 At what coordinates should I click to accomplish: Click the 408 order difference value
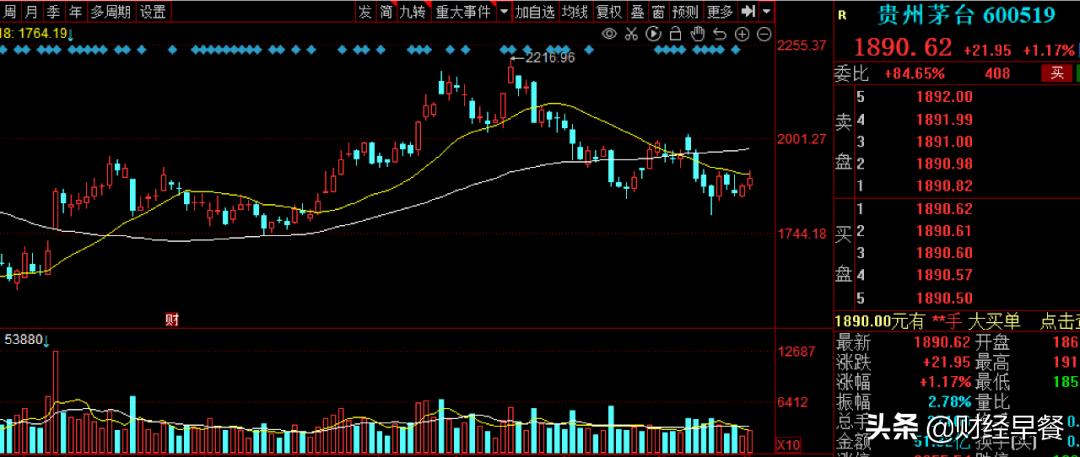tap(997, 74)
